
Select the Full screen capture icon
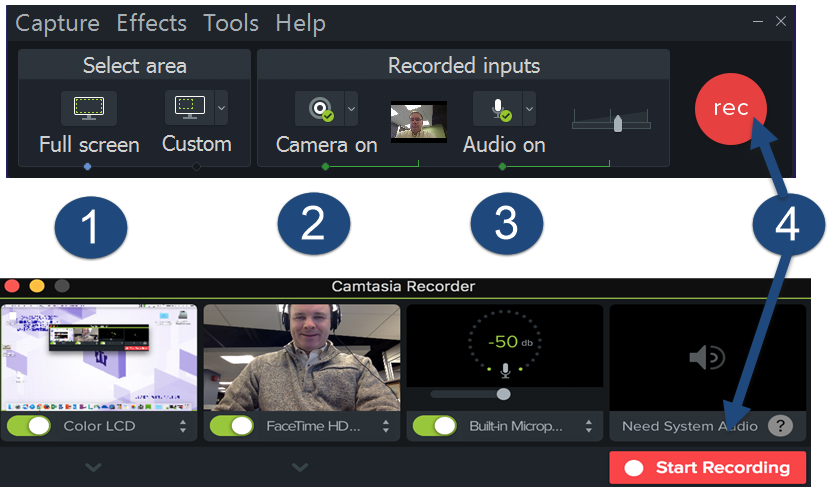tap(89, 109)
